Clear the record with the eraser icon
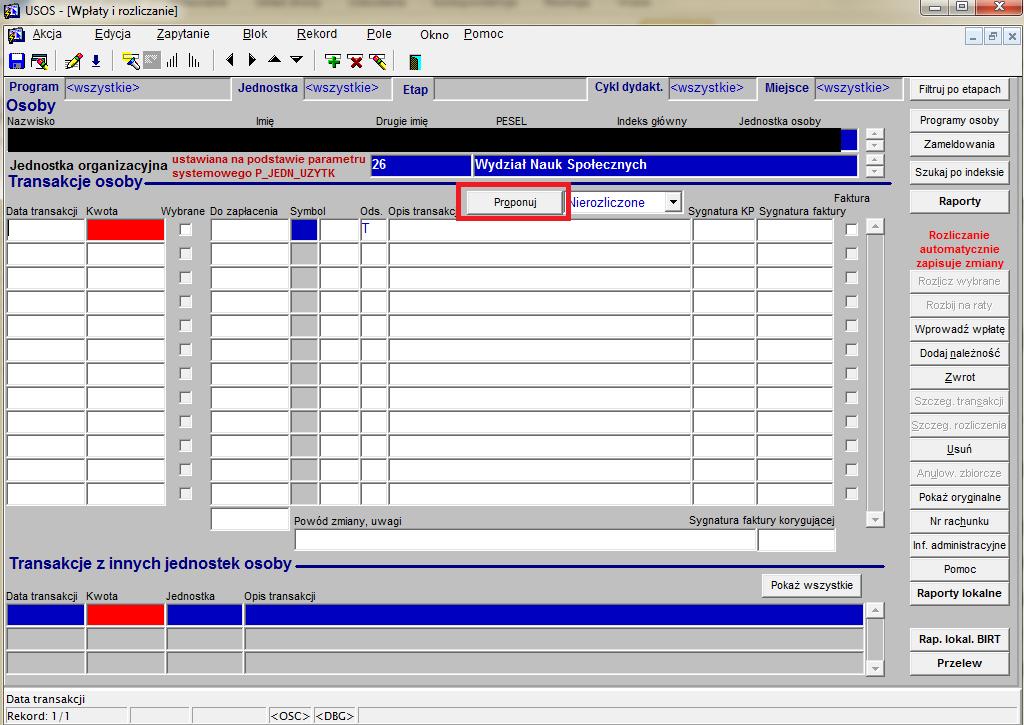 coord(377,61)
